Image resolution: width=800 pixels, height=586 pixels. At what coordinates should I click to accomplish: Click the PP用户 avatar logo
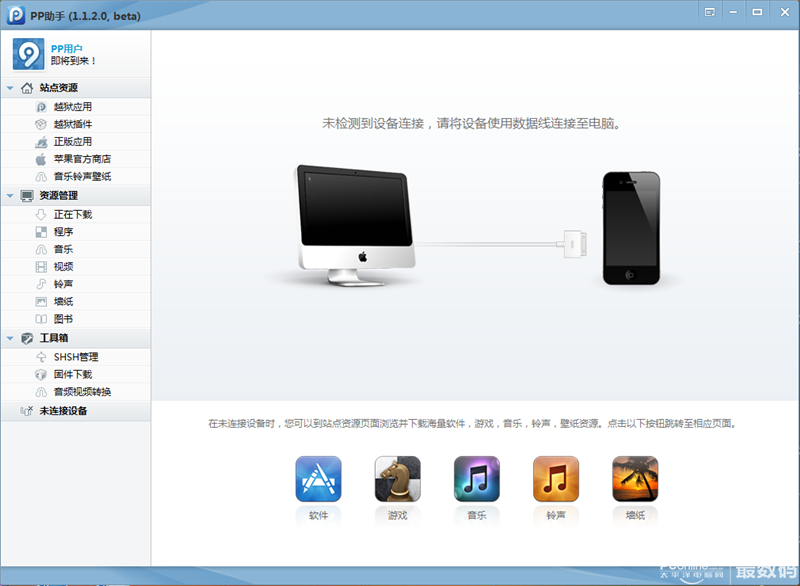[x=28, y=54]
